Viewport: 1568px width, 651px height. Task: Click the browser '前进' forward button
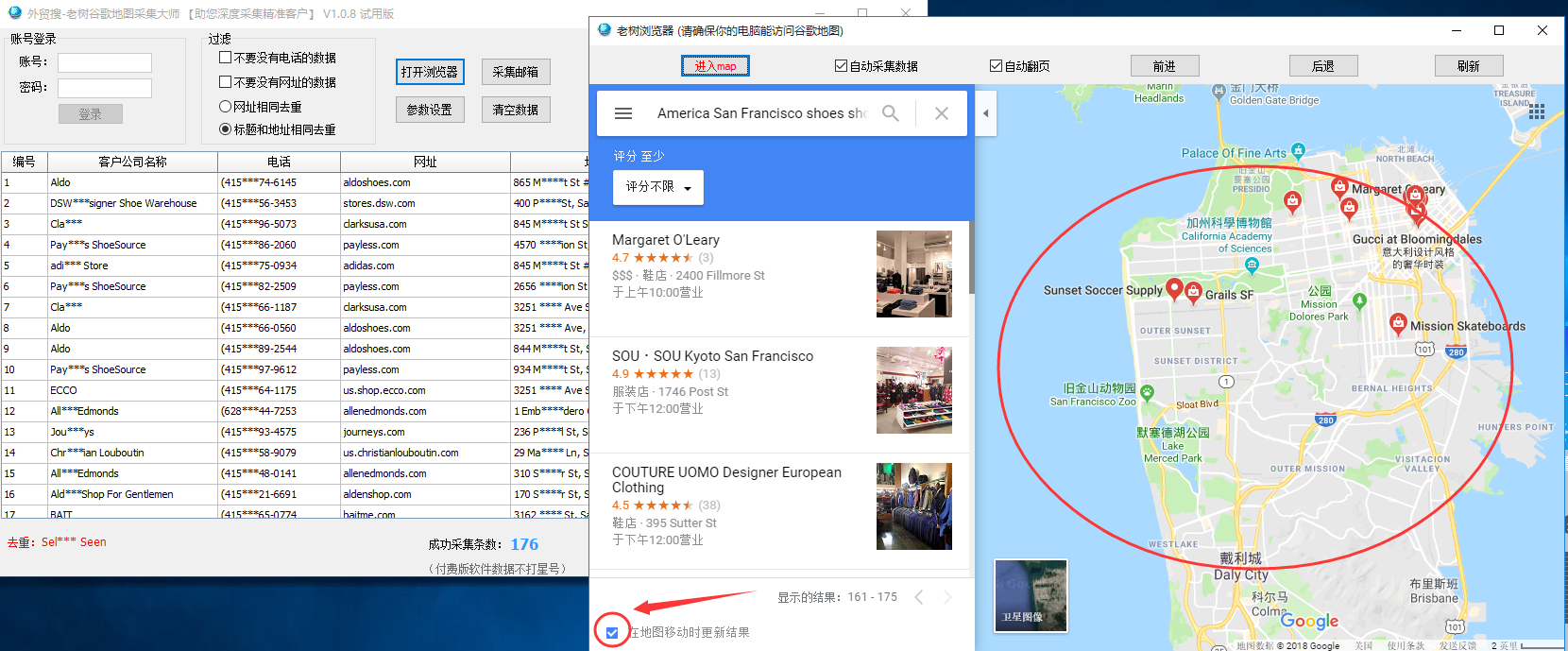coord(1165,66)
